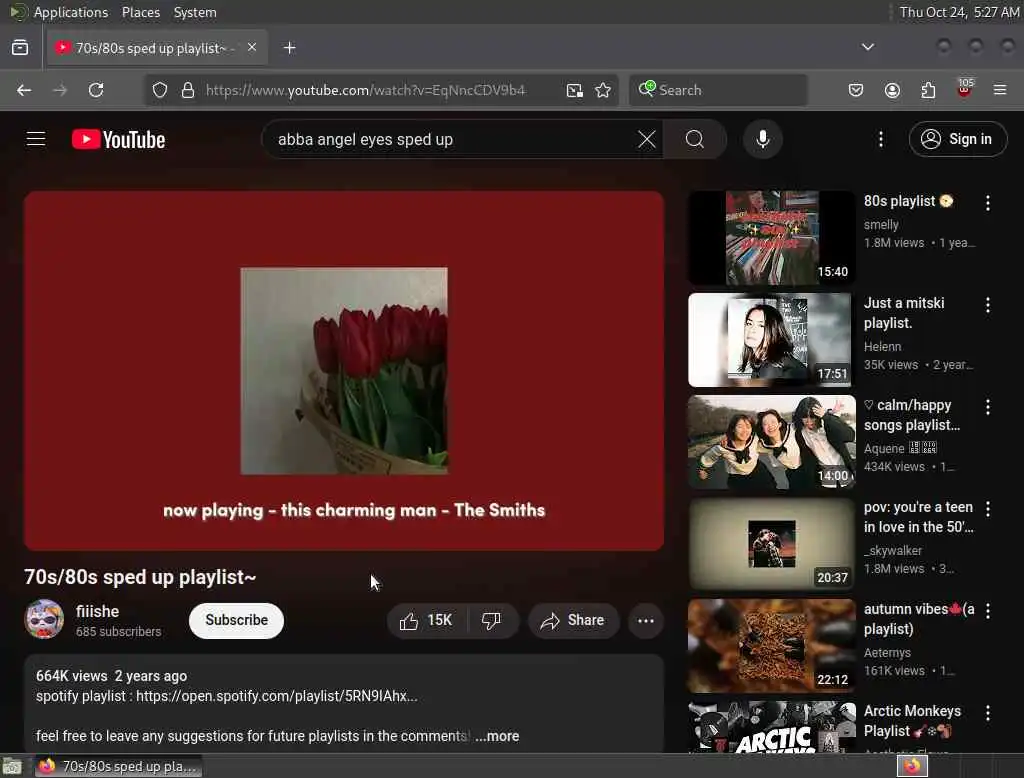
Task: Bookmark this page with star
Action: pos(603,90)
